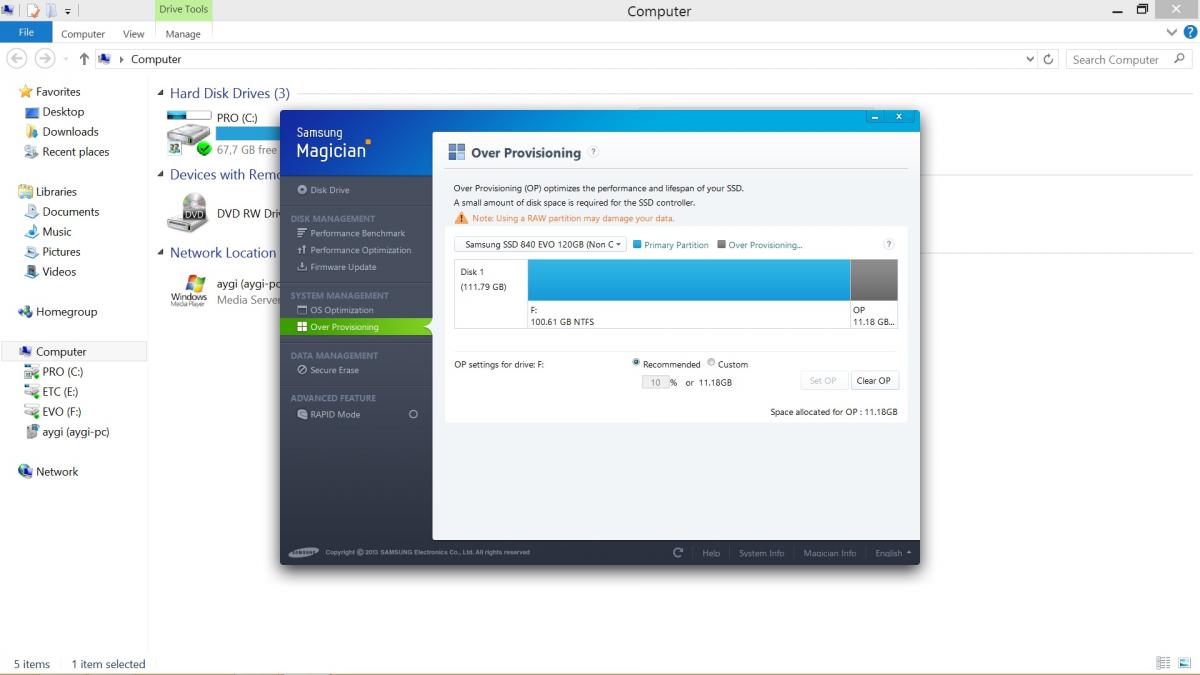Click the Clear OP button

tap(874, 381)
